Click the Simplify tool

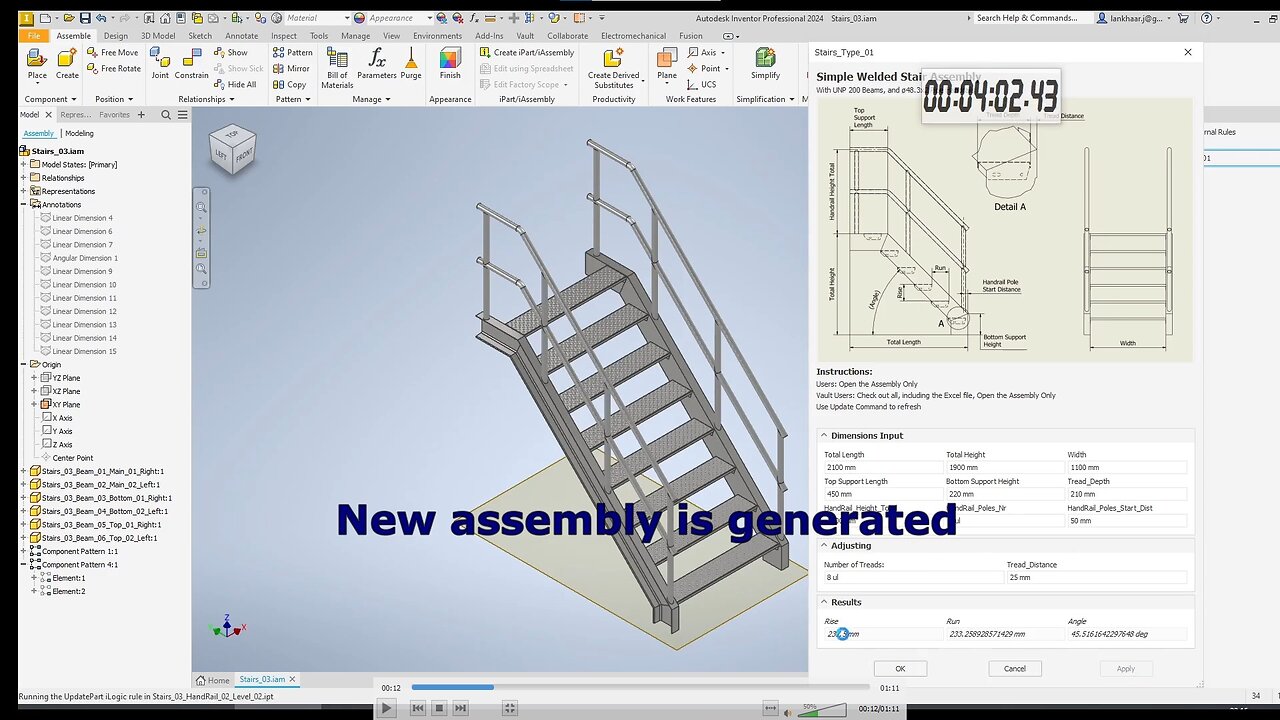[x=765, y=64]
